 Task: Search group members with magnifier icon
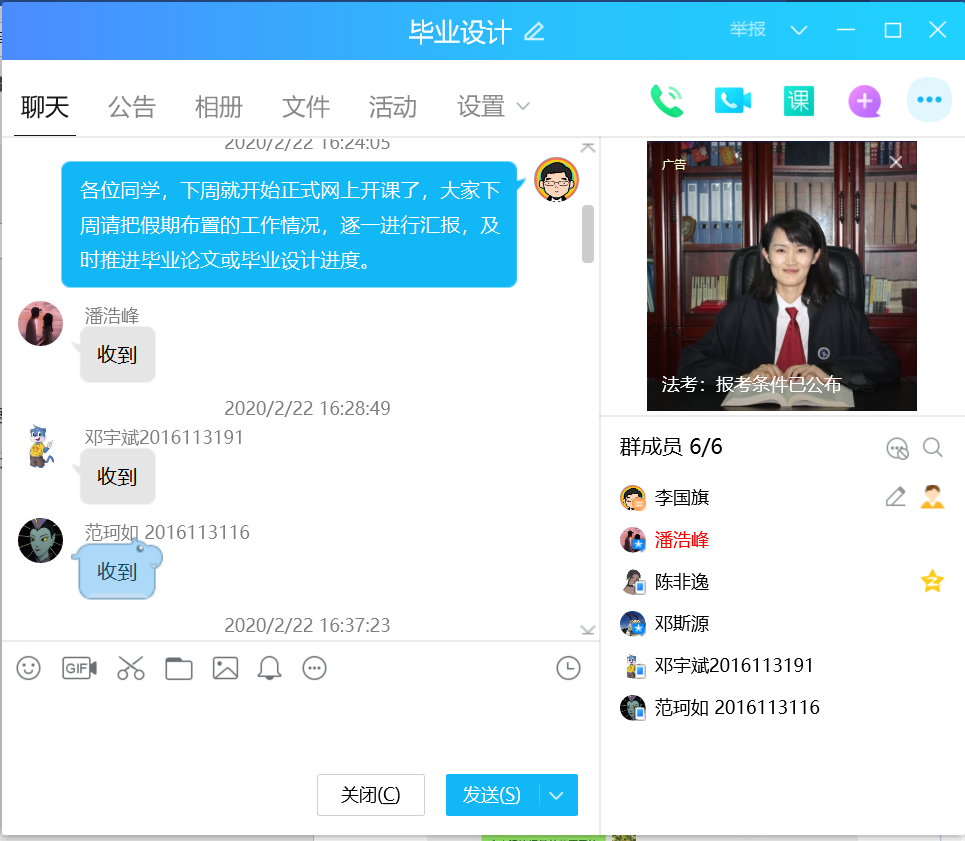(x=932, y=448)
